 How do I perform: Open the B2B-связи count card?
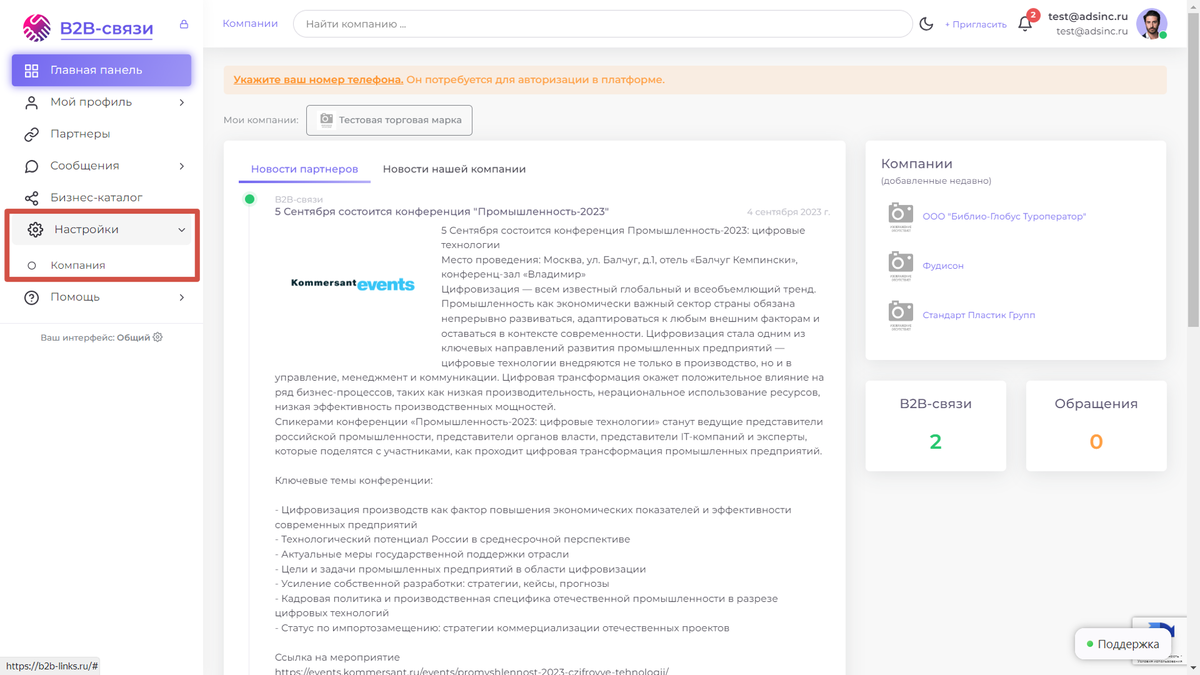(936, 425)
